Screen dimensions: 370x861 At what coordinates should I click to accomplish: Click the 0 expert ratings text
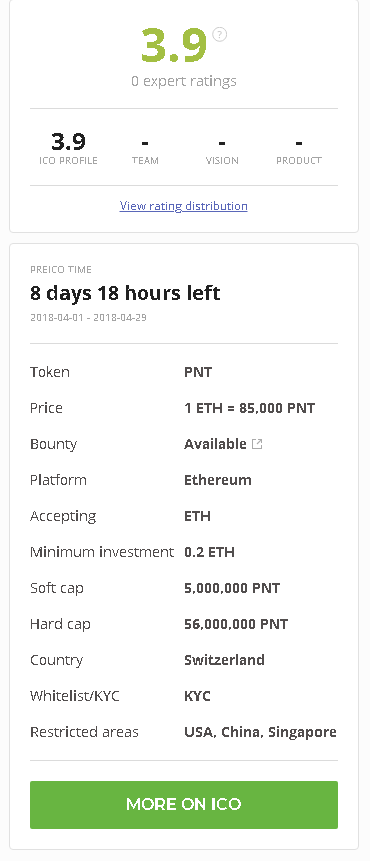184,81
